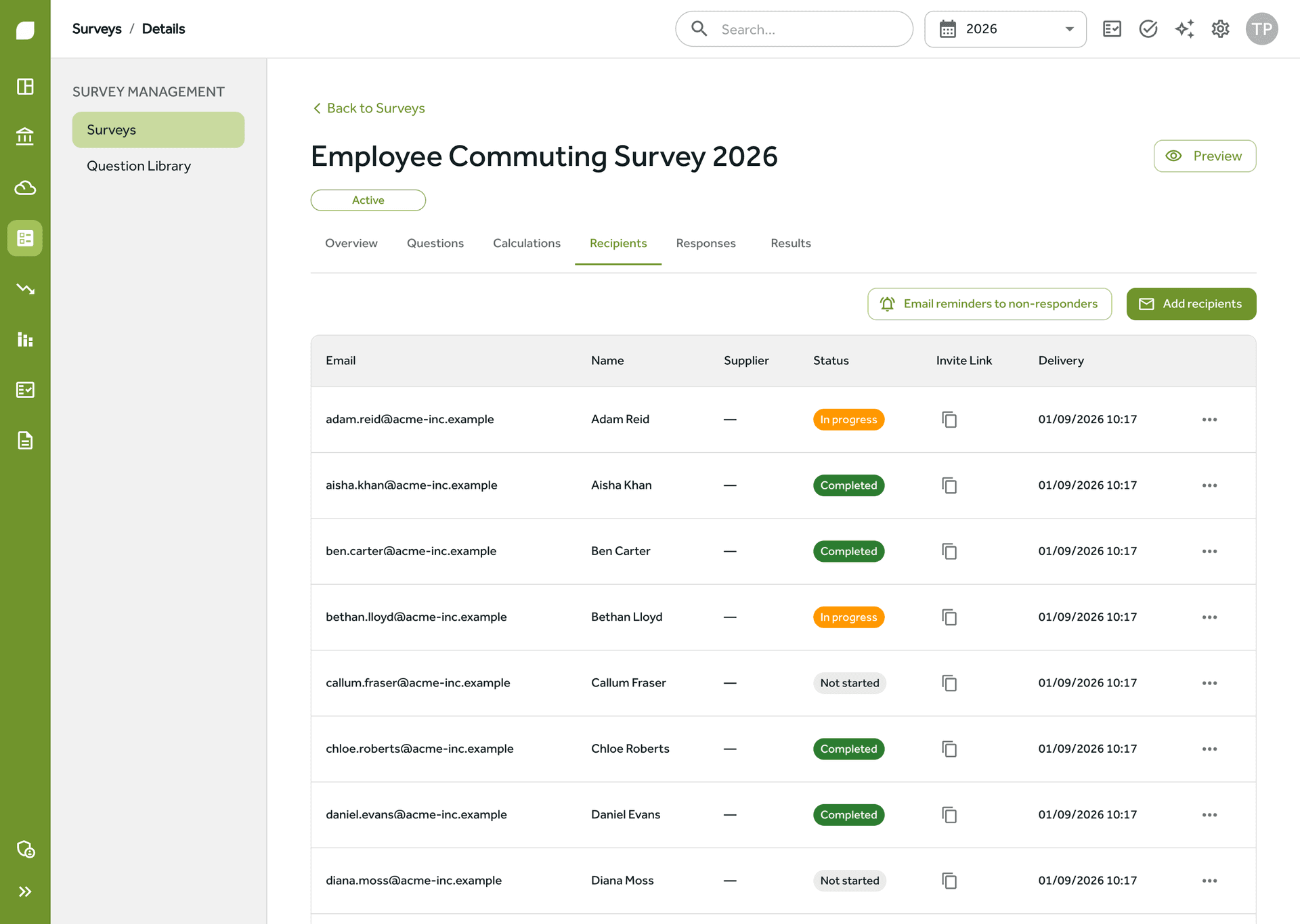This screenshot has width=1300, height=924.
Task: Open the document icon in sidebar
Action: 25,441
